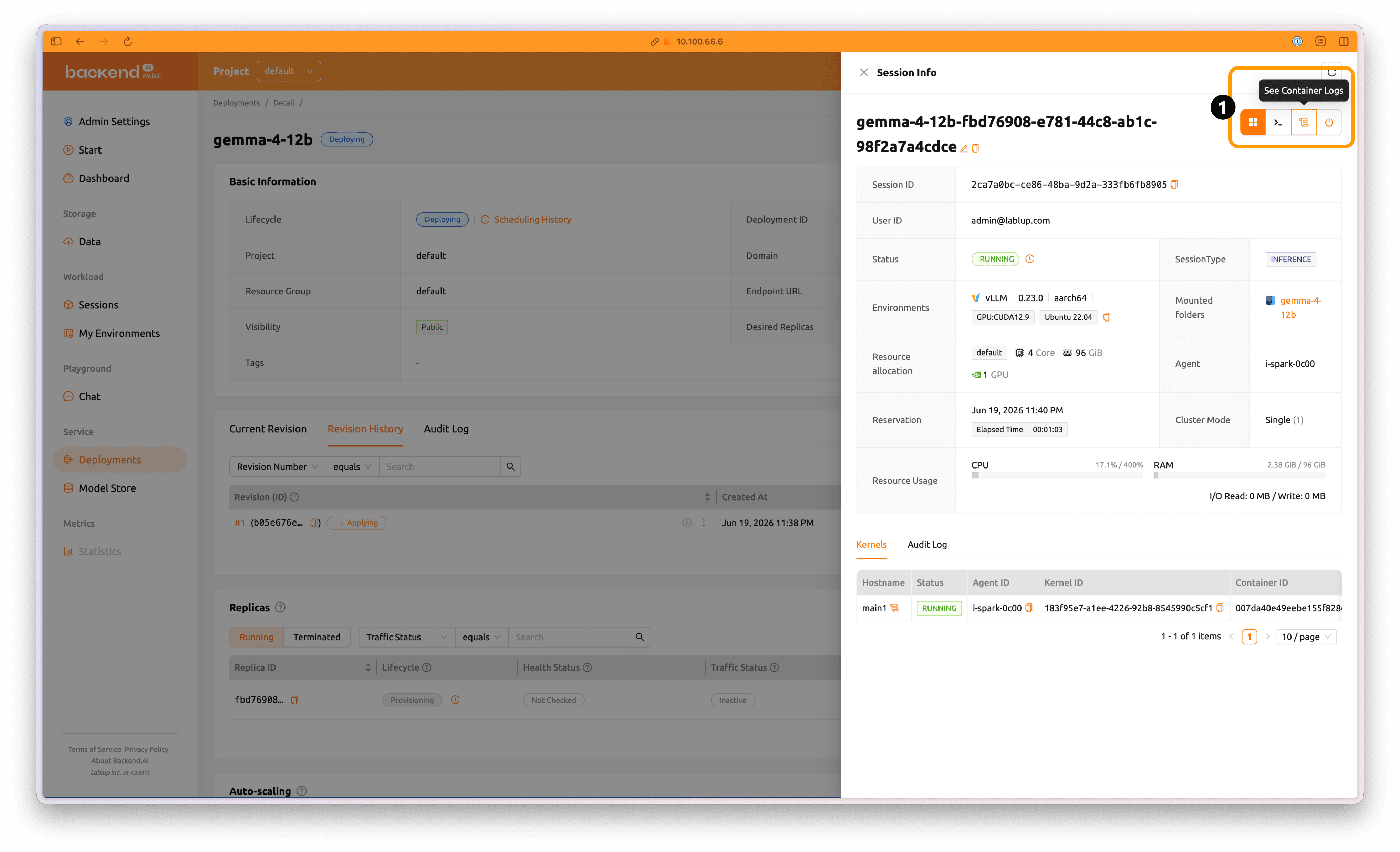Open the Terms of Service link
Screen dimensions: 1400x852
click(x=94, y=749)
